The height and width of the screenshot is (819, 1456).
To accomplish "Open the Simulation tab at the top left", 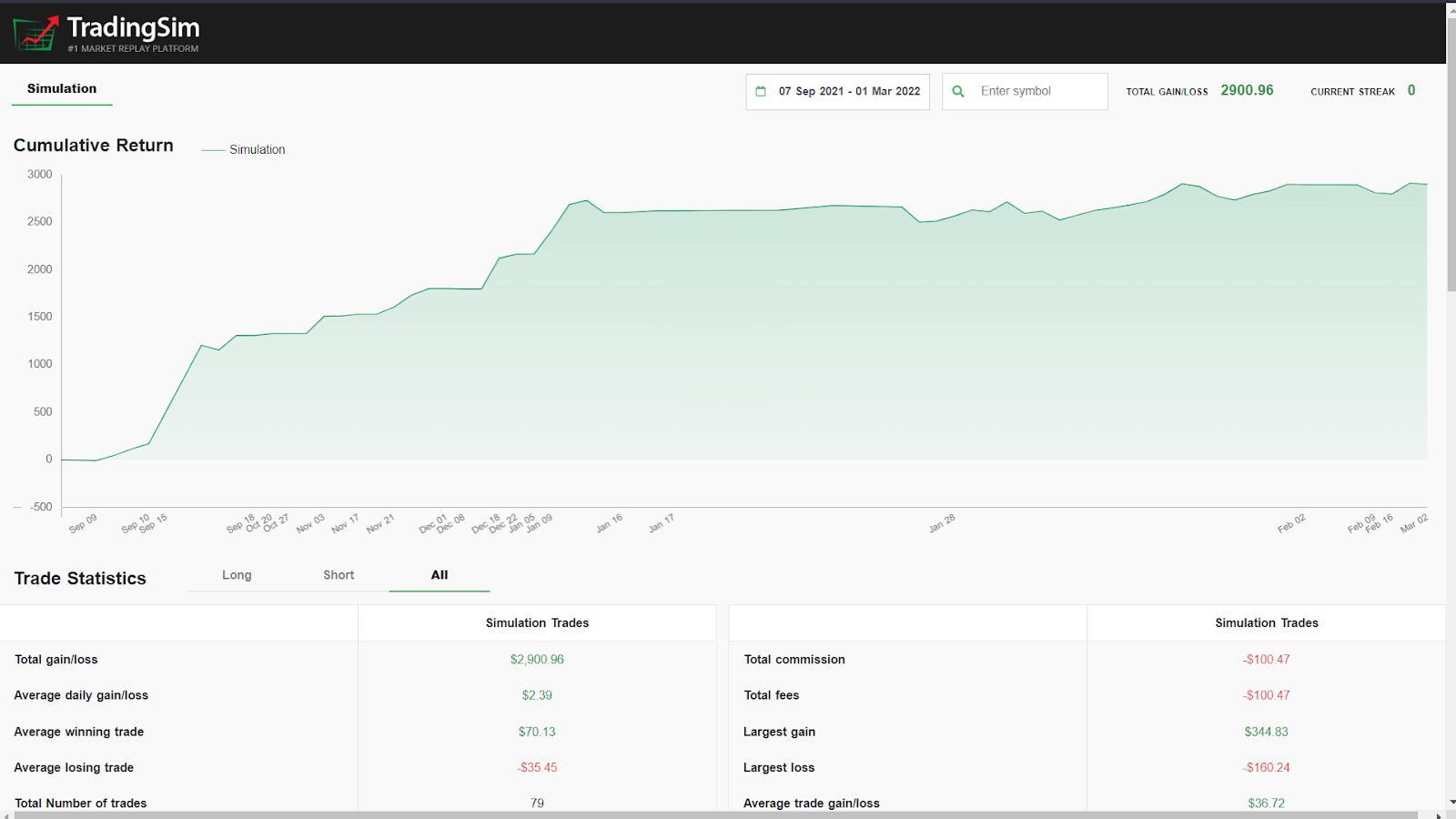I will pos(61,88).
